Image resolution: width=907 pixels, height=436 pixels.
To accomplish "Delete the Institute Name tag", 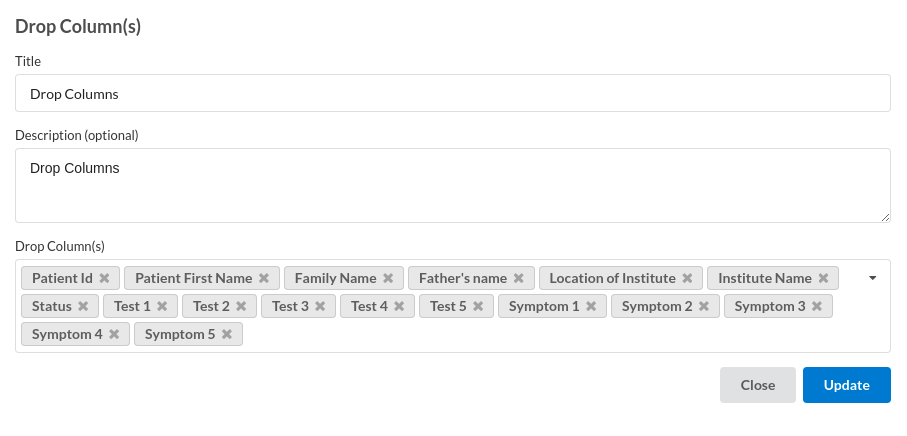I will tap(823, 278).
